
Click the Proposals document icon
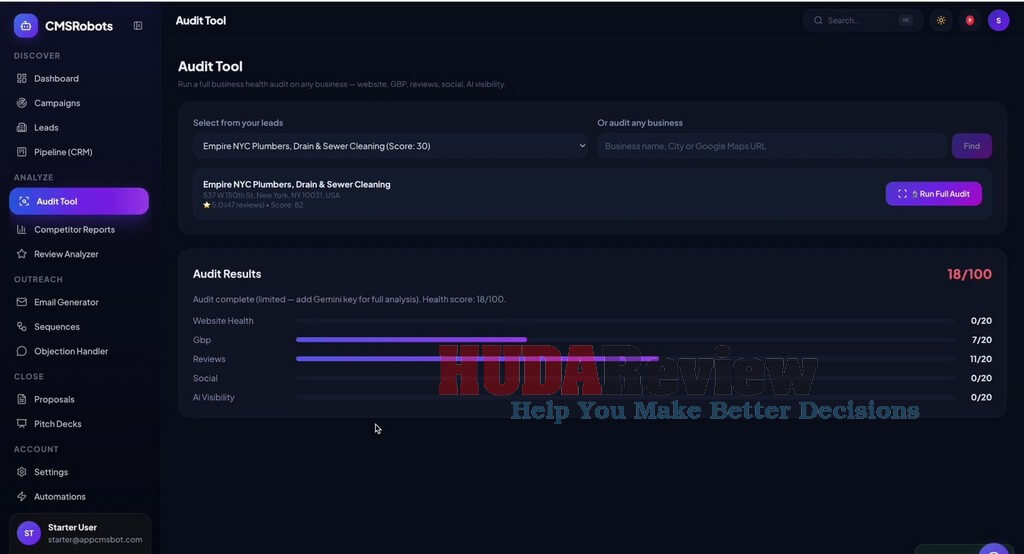click(x=22, y=399)
